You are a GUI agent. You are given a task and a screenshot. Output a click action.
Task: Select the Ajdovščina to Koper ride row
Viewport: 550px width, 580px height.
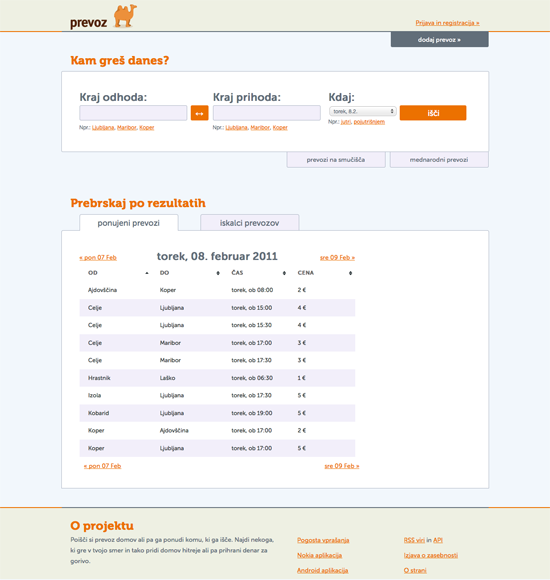[x=217, y=290]
